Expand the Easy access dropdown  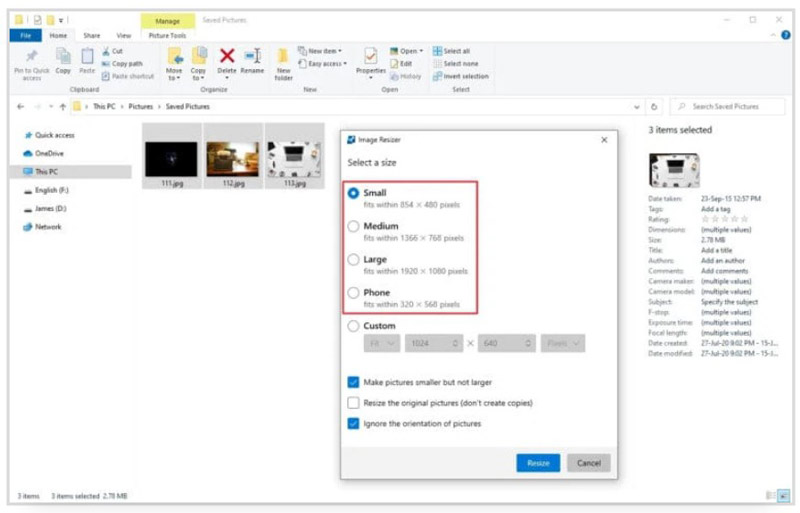[322, 64]
